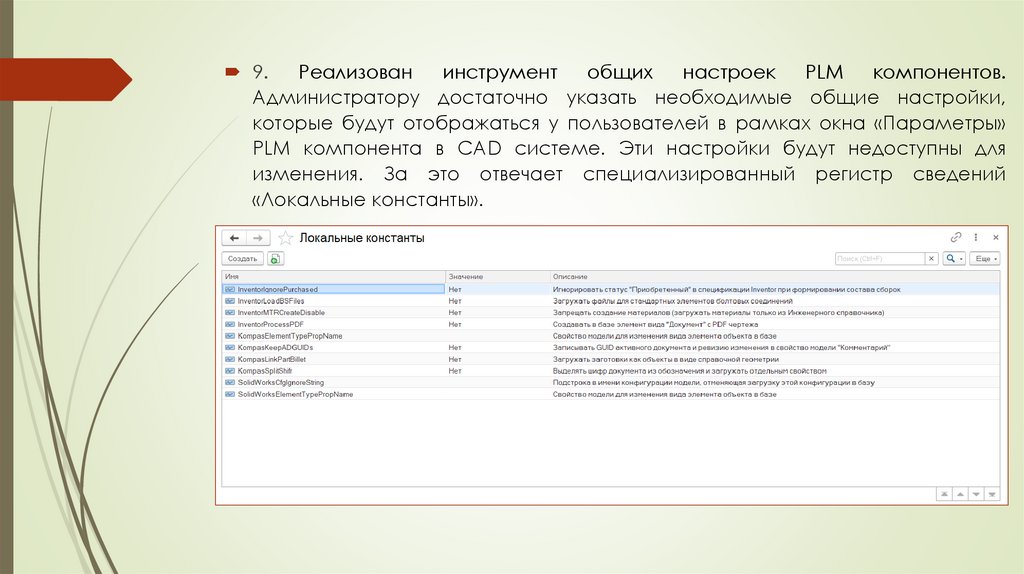Screen dimensions: 1024x574
Task: Add Локальные константы to favorites star
Action: pos(285,238)
